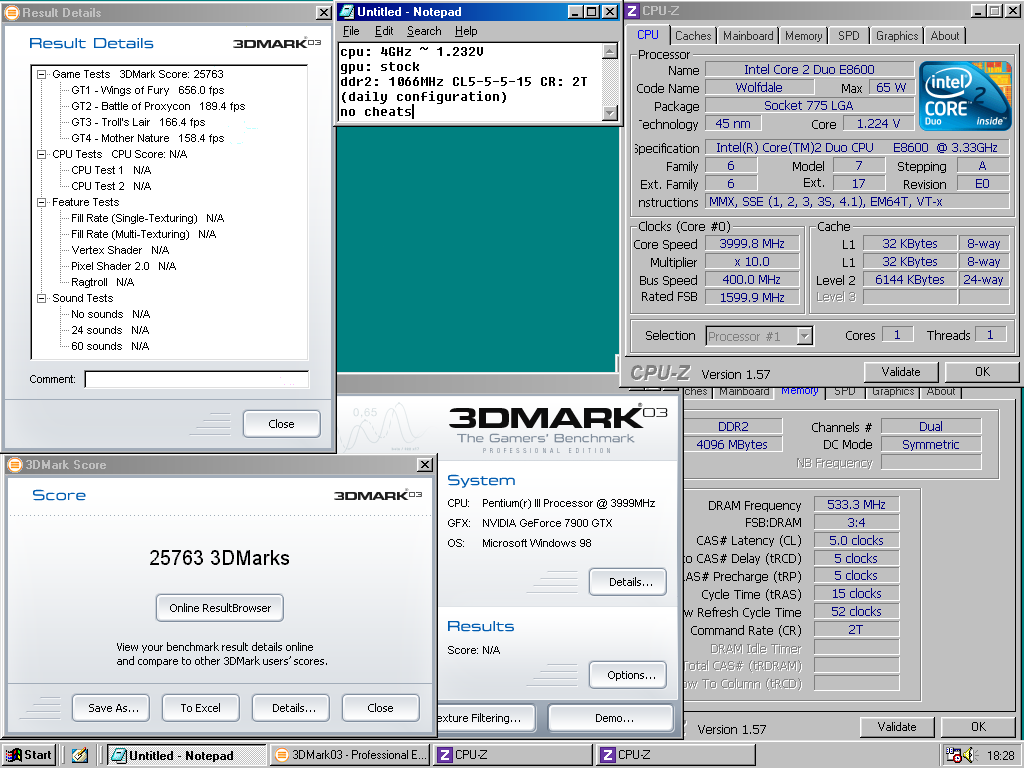Image resolution: width=1024 pixels, height=768 pixels.
Task: Close the Result Details window with X
Action: pyautogui.click(x=323, y=12)
